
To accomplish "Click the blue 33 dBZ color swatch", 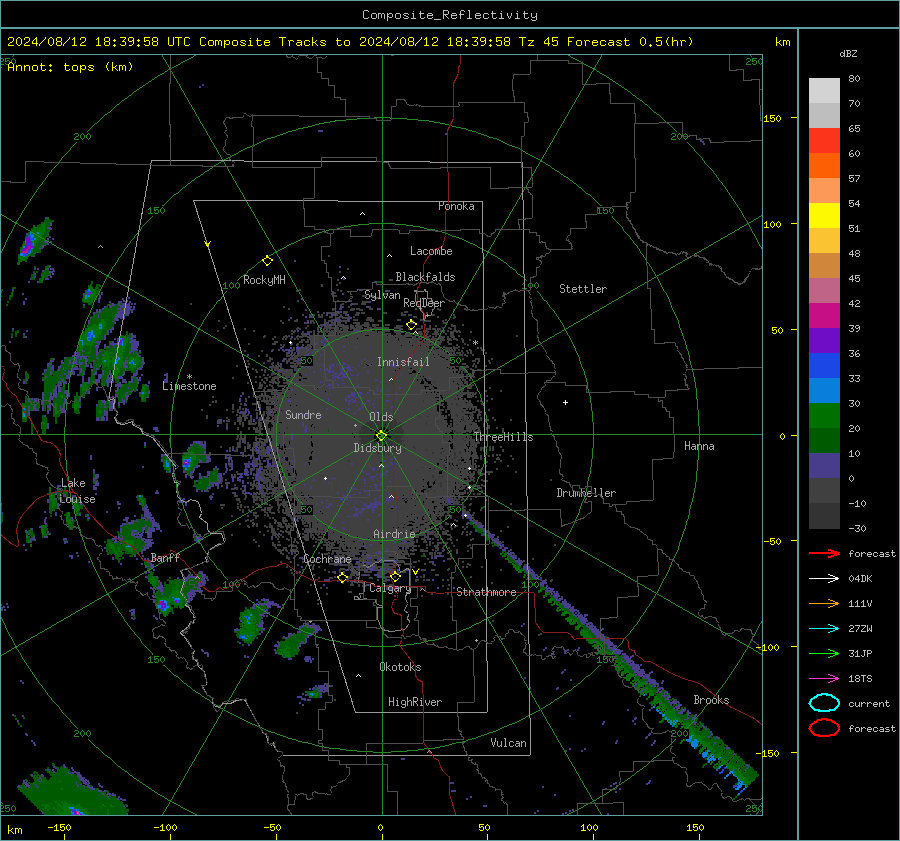I will click(x=824, y=366).
